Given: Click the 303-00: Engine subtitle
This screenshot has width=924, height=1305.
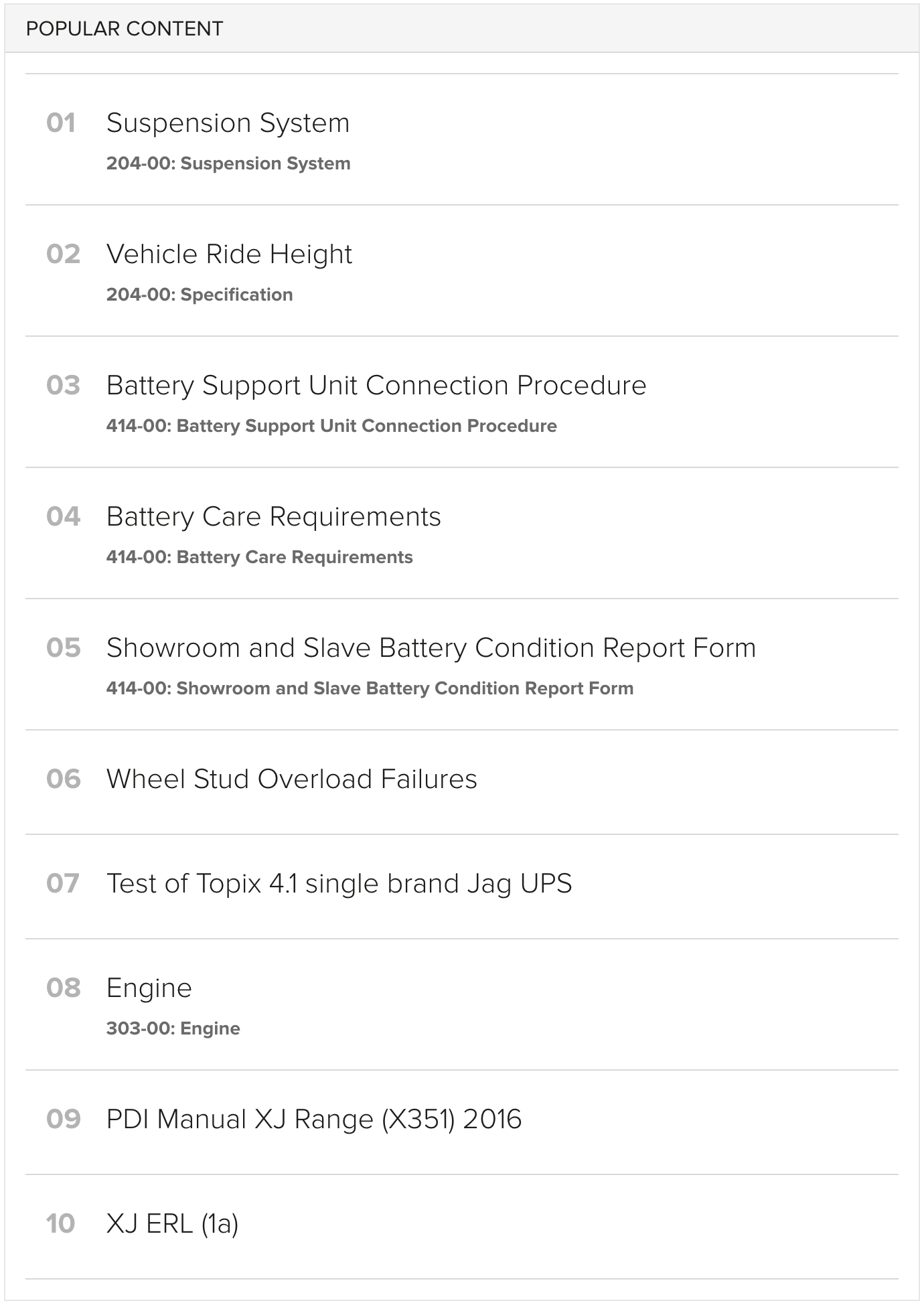Looking at the screenshot, I should tap(173, 1028).
